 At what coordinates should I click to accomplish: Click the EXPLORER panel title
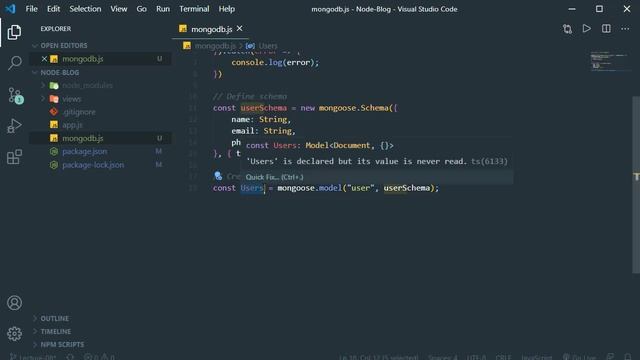pyautogui.click(x=56, y=29)
